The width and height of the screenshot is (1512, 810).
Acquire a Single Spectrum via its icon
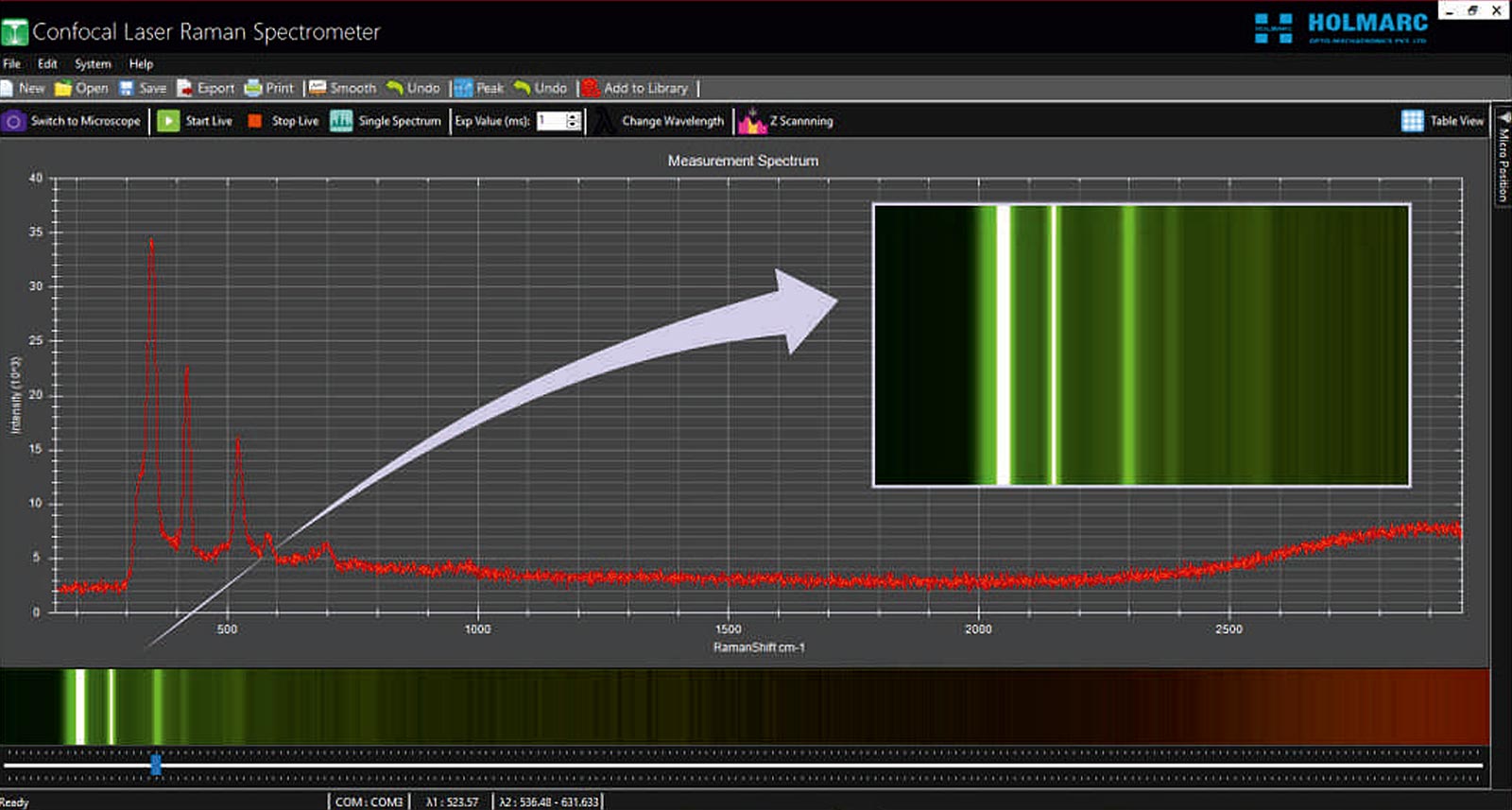[341, 121]
